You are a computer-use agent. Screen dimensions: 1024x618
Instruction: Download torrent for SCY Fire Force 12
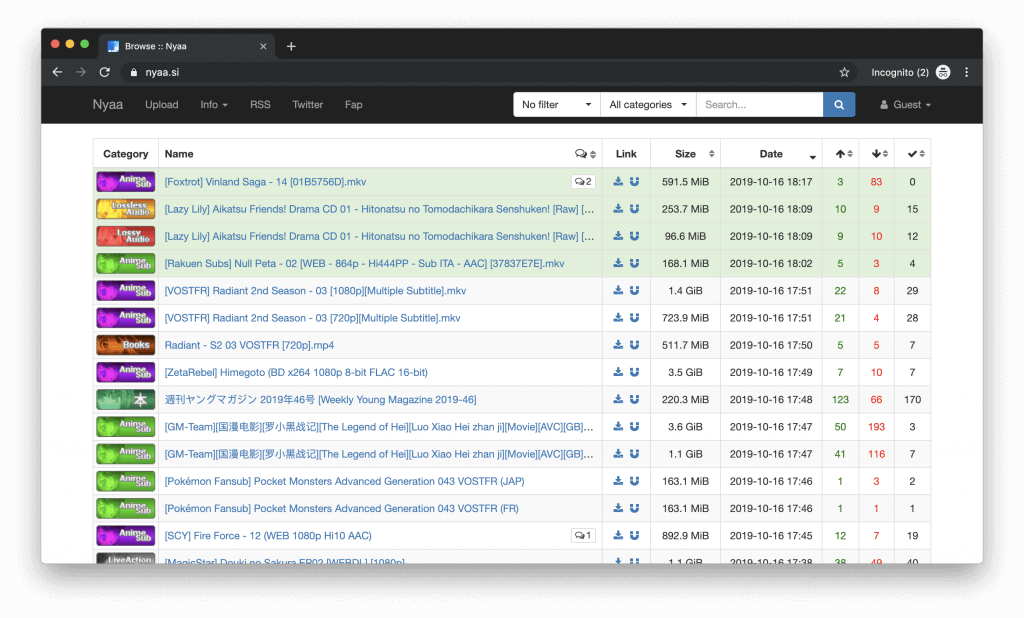click(618, 536)
